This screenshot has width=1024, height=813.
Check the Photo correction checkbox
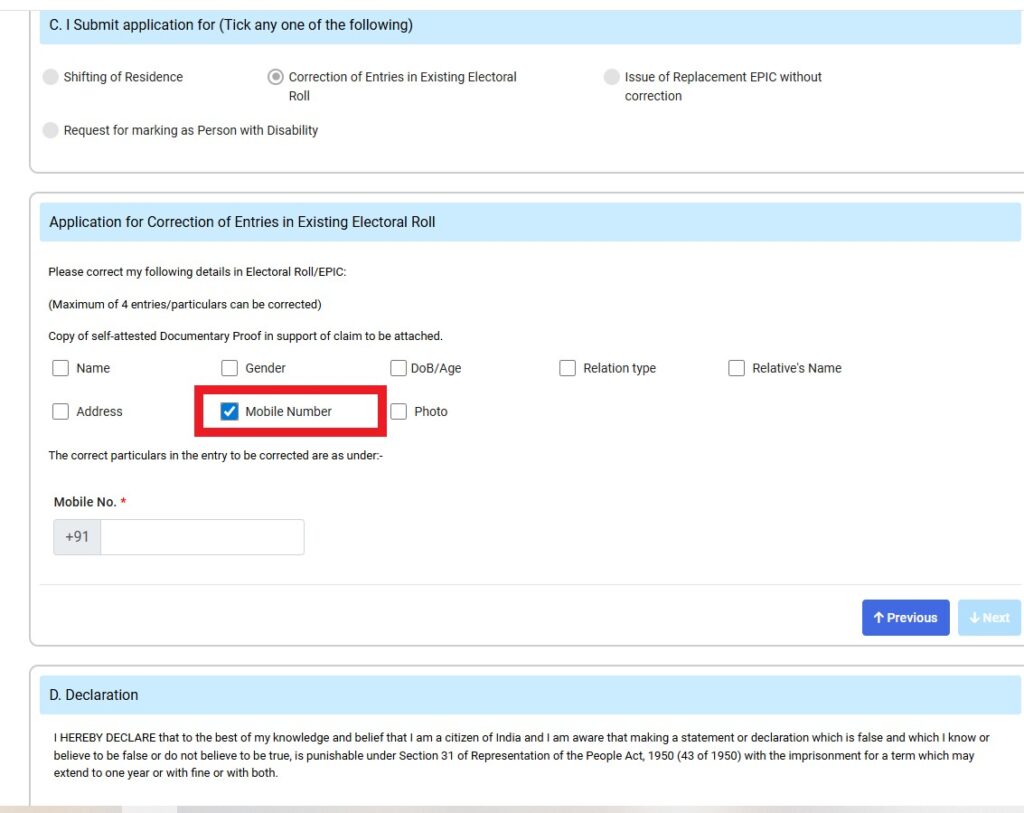coord(398,411)
